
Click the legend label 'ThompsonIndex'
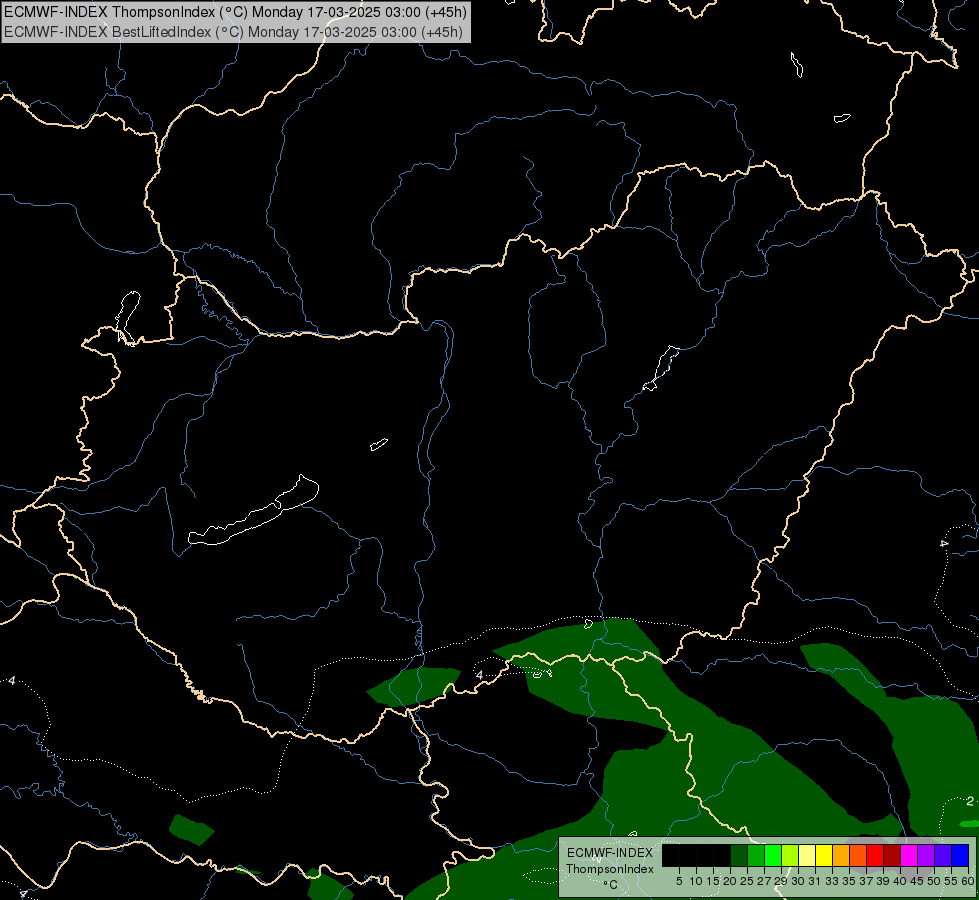610,869
